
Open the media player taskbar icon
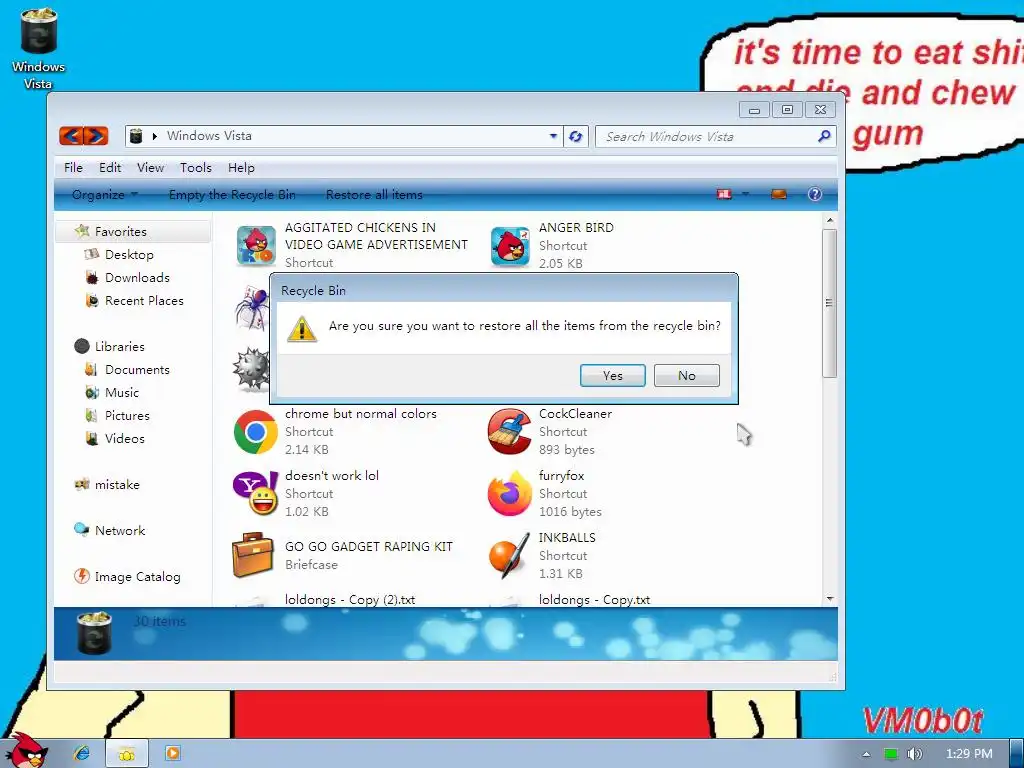click(172, 753)
